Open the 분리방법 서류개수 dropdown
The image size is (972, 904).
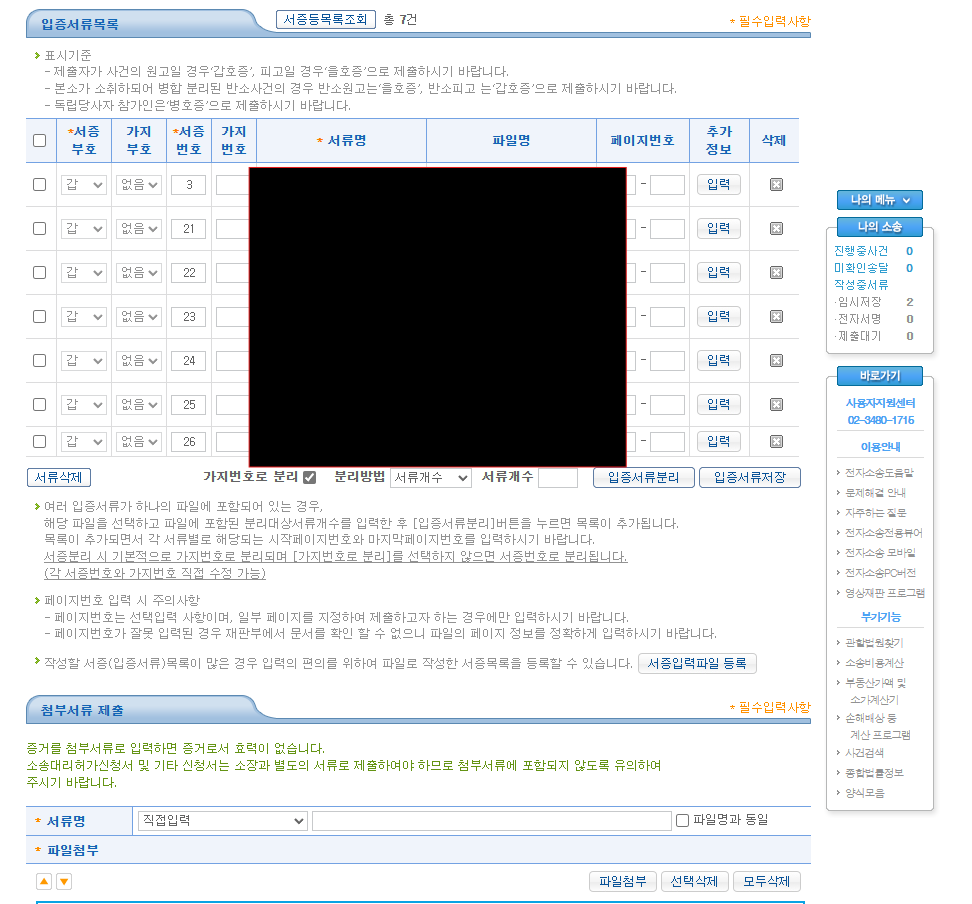pyautogui.click(x=430, y=478)
